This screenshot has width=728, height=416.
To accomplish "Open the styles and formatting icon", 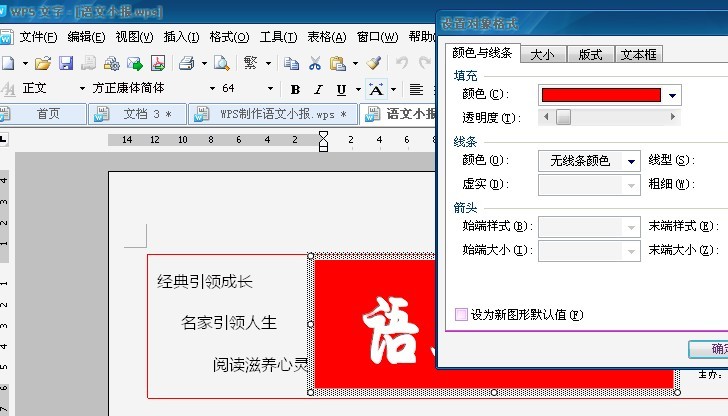I will (x=8, y=88).
